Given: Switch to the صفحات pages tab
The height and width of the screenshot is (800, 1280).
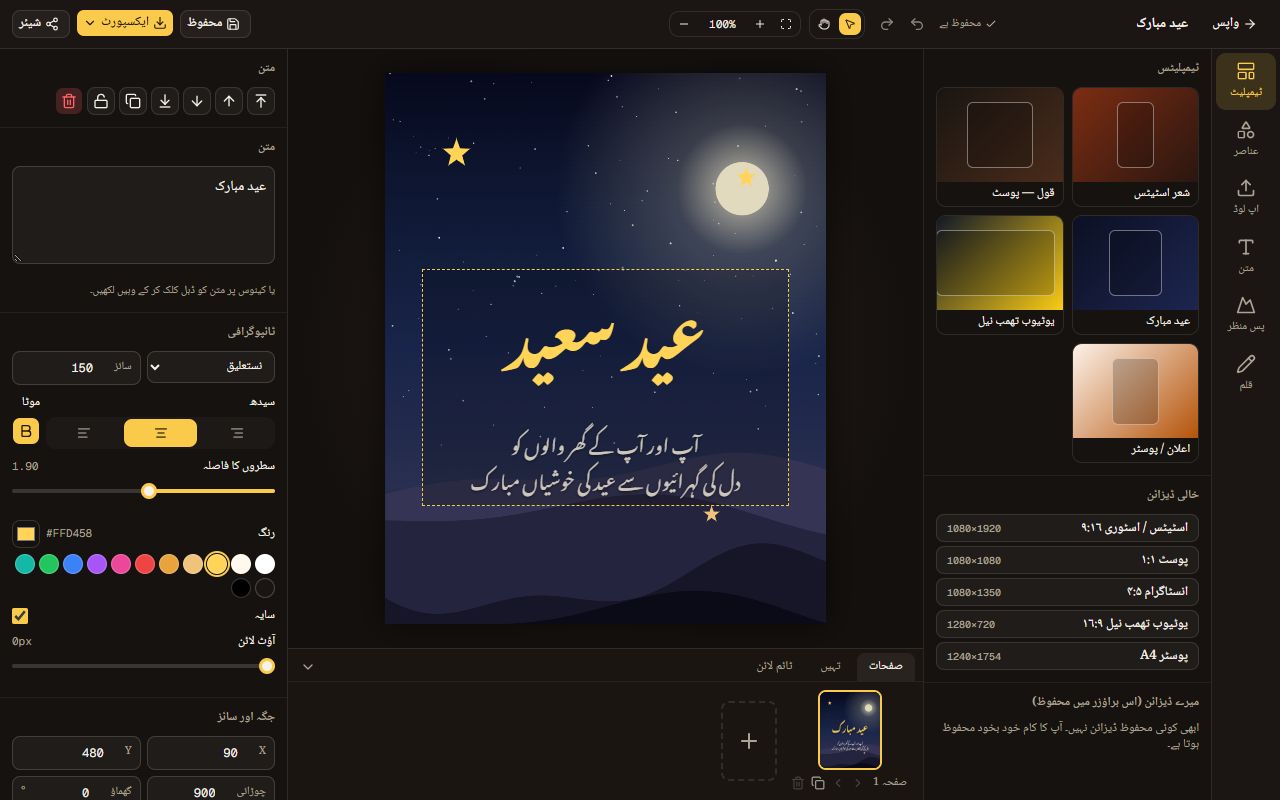Looking at the screenshot, I should click(886, 667).
